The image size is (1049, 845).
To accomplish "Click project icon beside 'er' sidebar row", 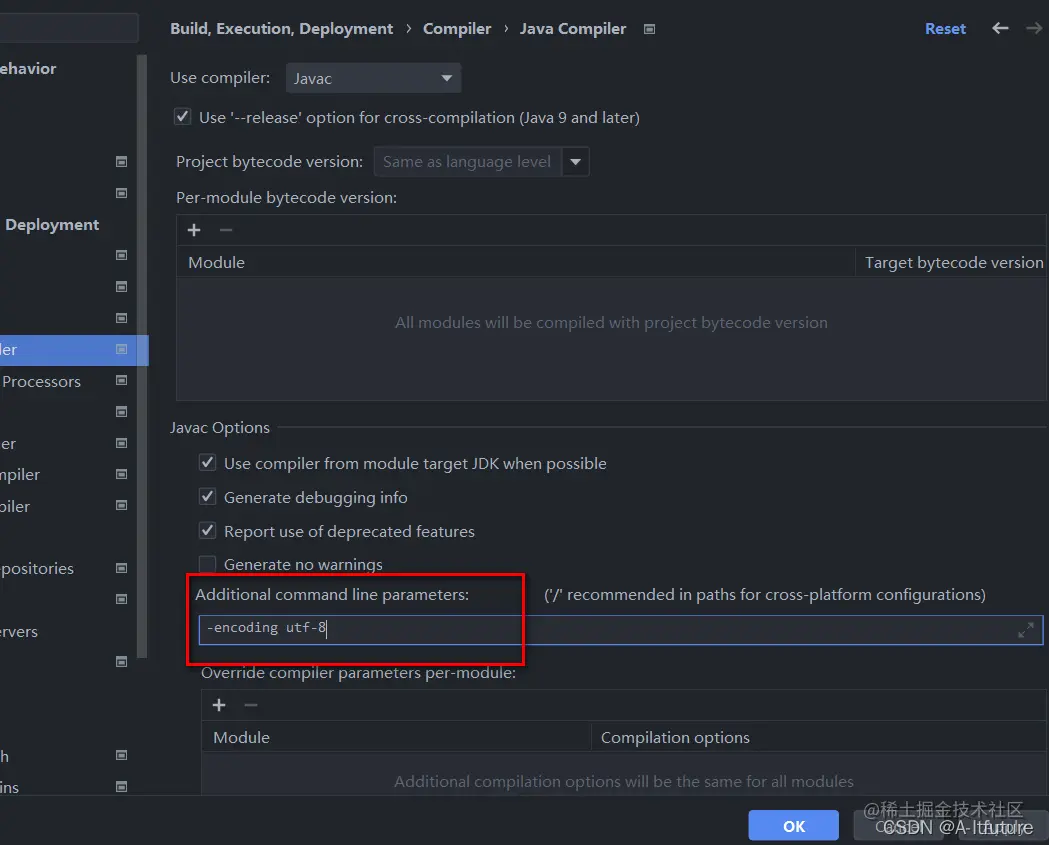I will [x=121, y=443].
